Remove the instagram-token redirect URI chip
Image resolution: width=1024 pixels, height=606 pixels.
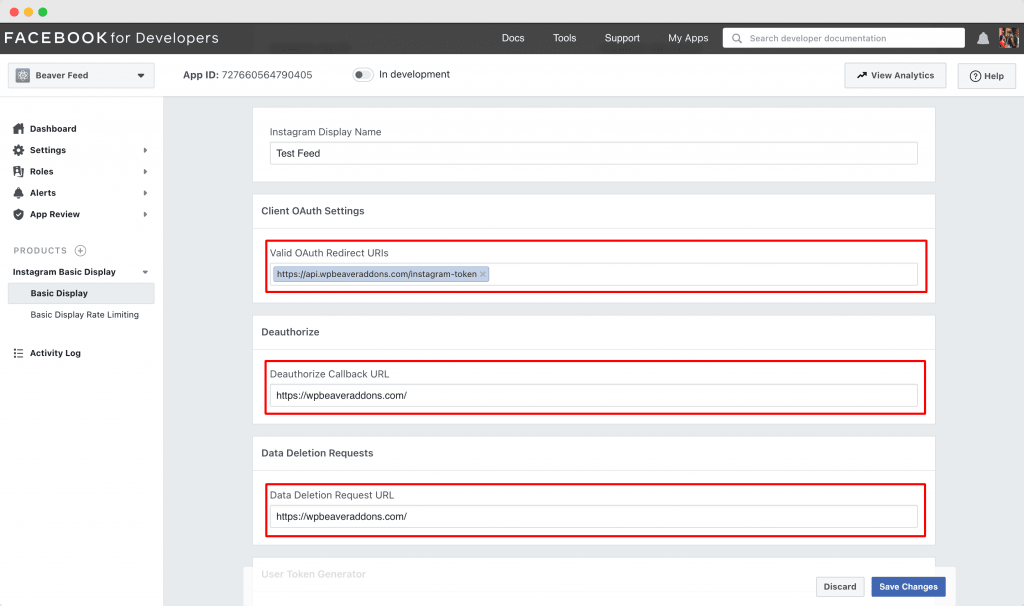(x=483, y=274)
